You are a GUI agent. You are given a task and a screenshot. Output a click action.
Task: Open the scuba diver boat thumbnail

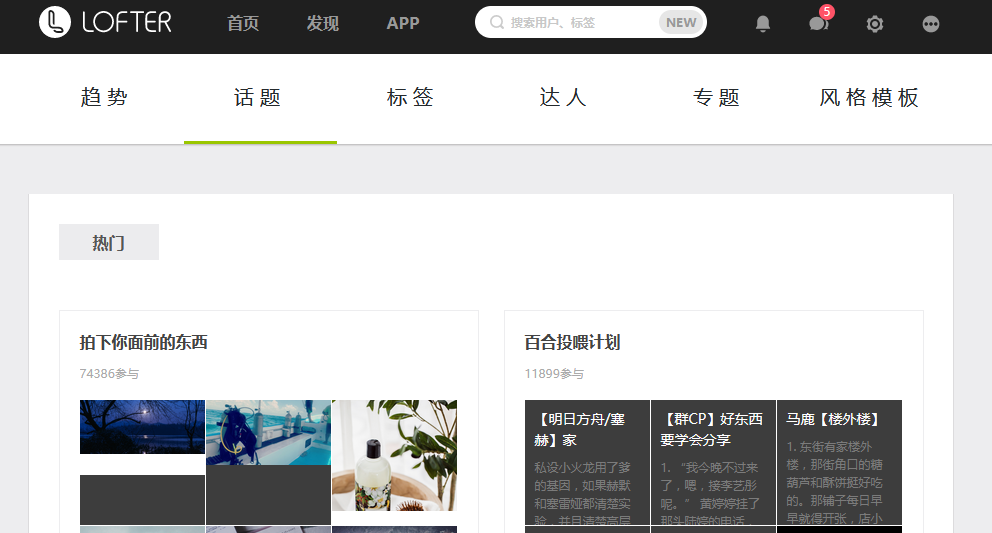click(268, 432)
